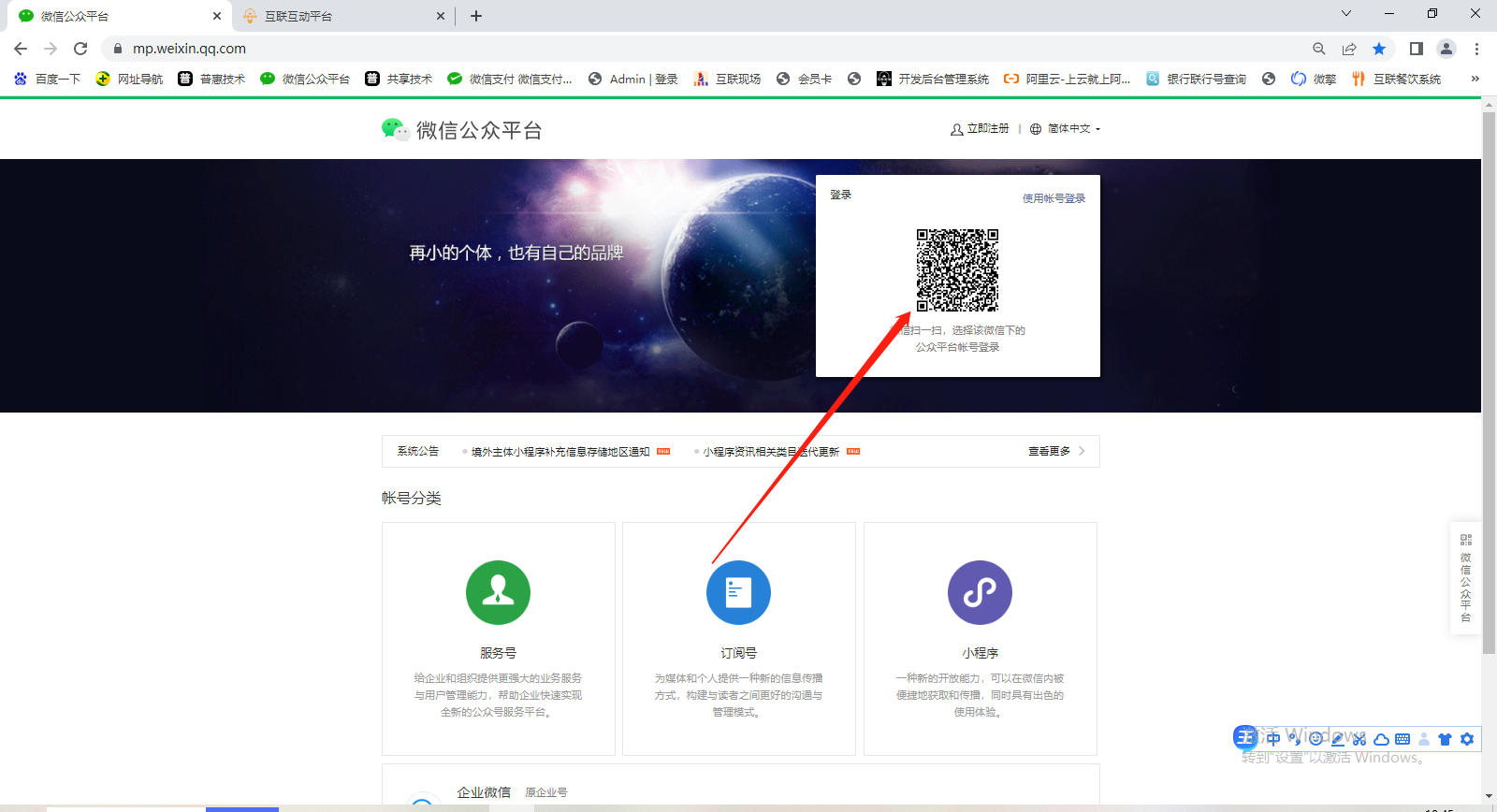The height and width of the screenshot is (812, 1497).
Task: Switch to the 互联互动平台 browser tab
Action: click(342, 16)
